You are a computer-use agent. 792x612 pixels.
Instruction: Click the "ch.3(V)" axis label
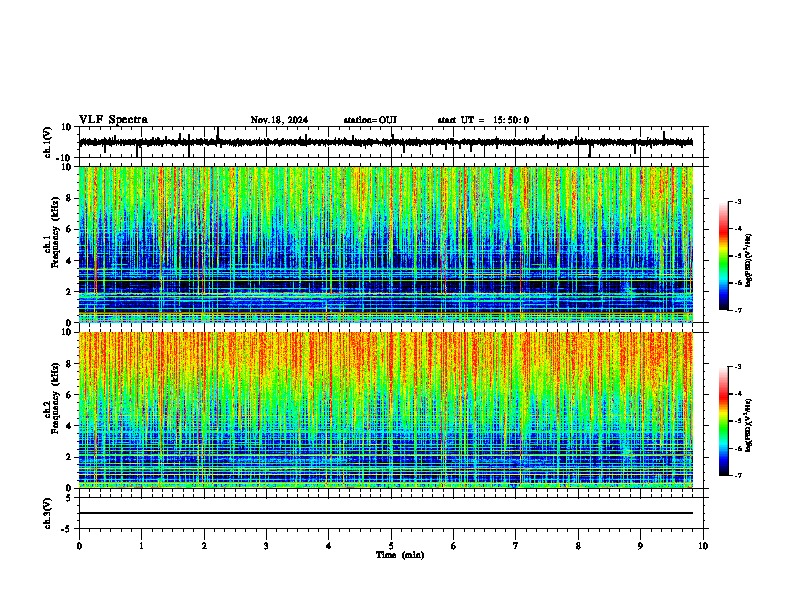[48, 513]
